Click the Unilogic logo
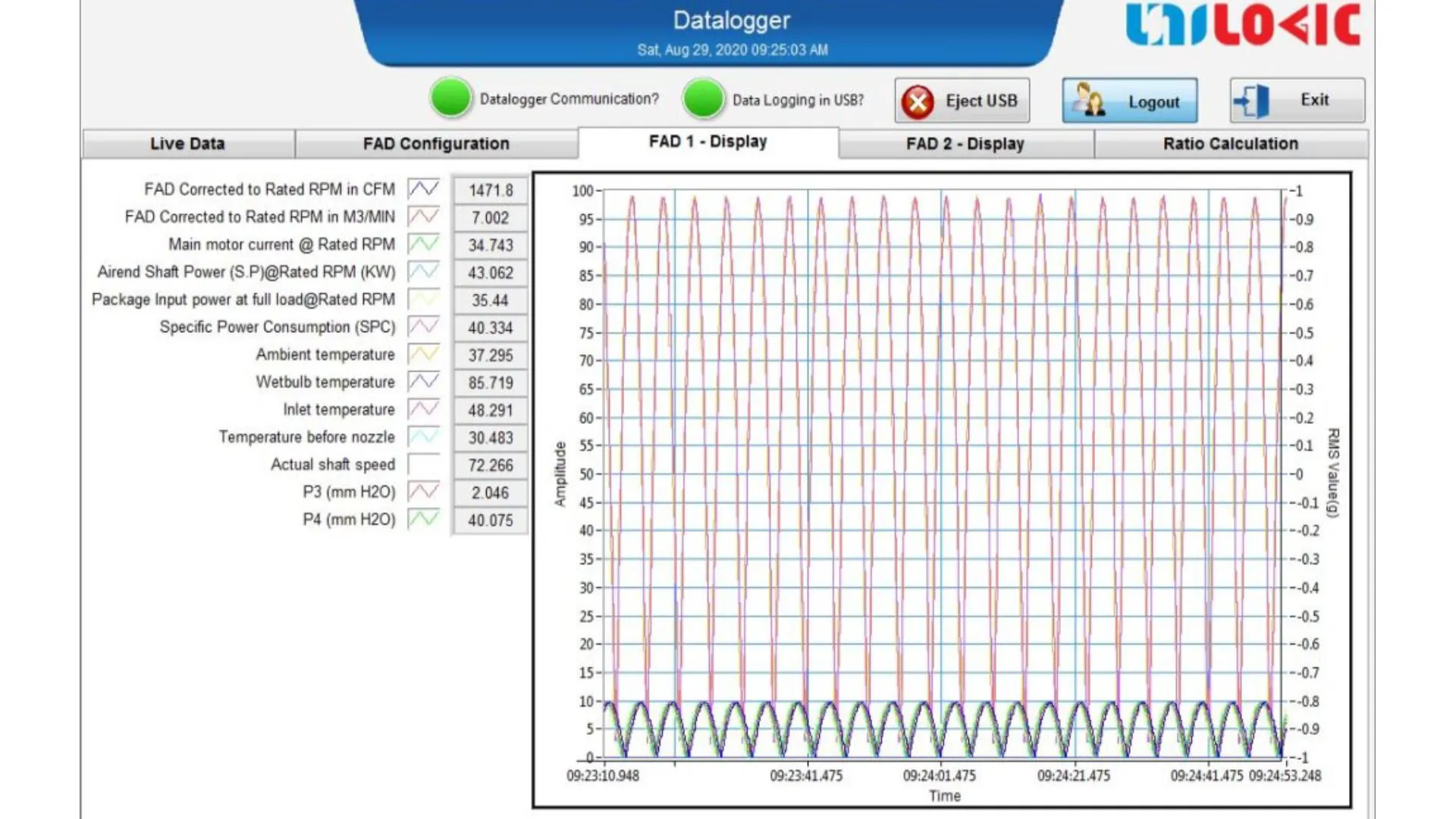Viewport: 1456px width, 819px height. point(1242,24)
